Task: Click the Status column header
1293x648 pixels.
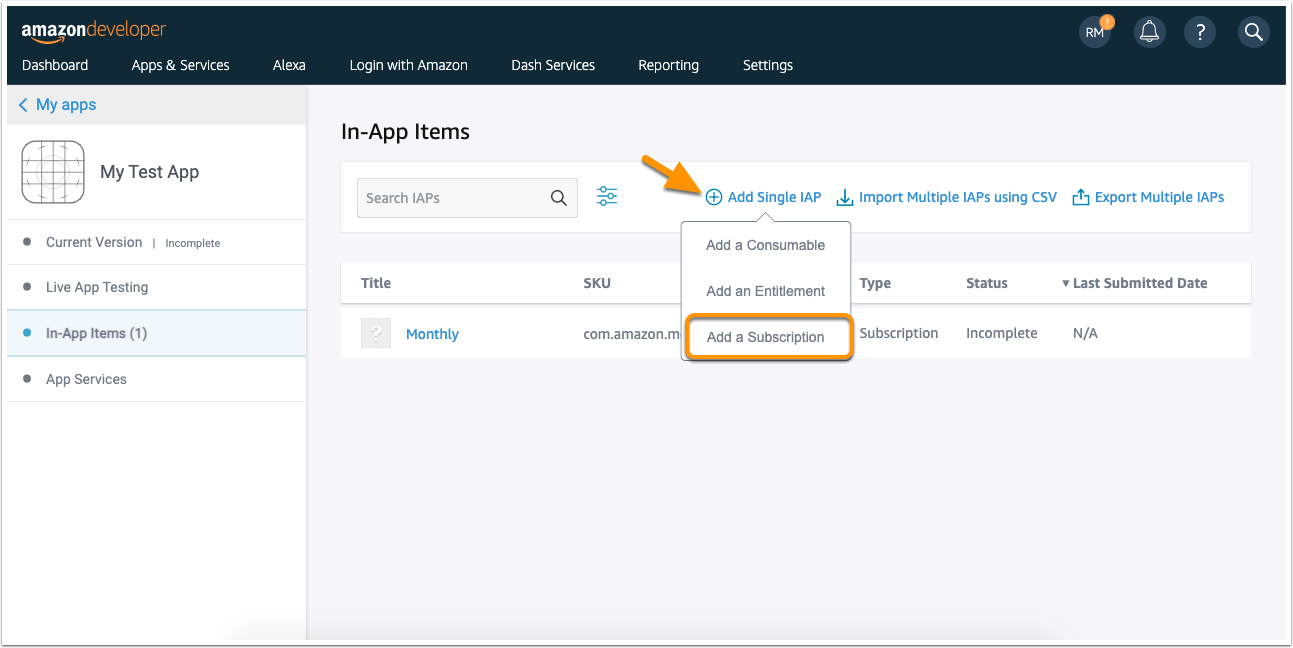Action: (x=987, y=283)
